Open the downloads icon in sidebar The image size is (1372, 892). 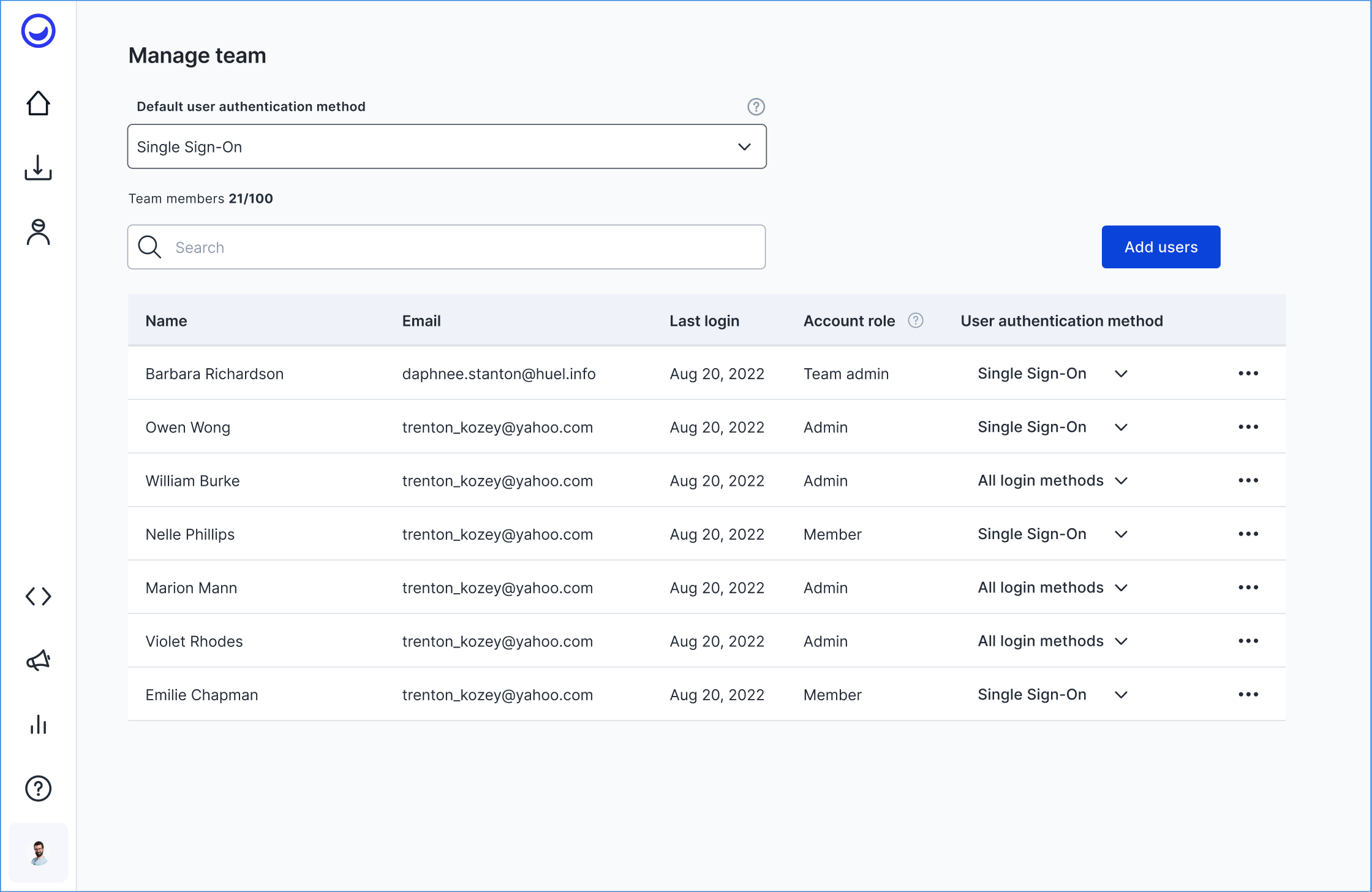38,167
